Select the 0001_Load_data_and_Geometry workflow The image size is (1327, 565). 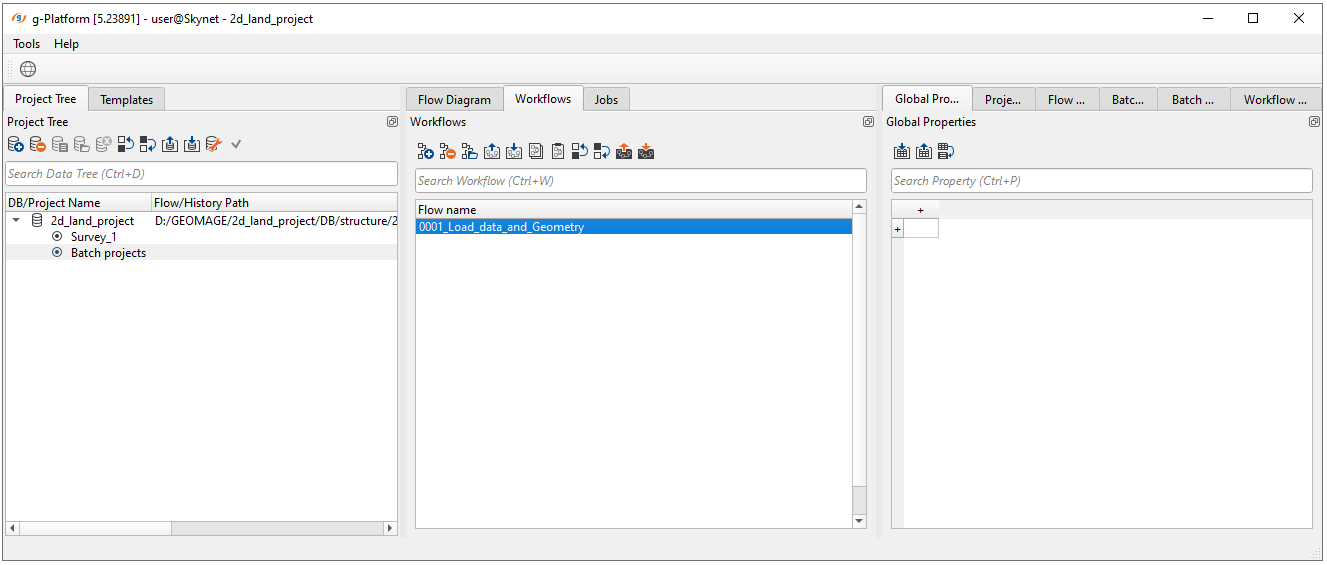point(502,227)
